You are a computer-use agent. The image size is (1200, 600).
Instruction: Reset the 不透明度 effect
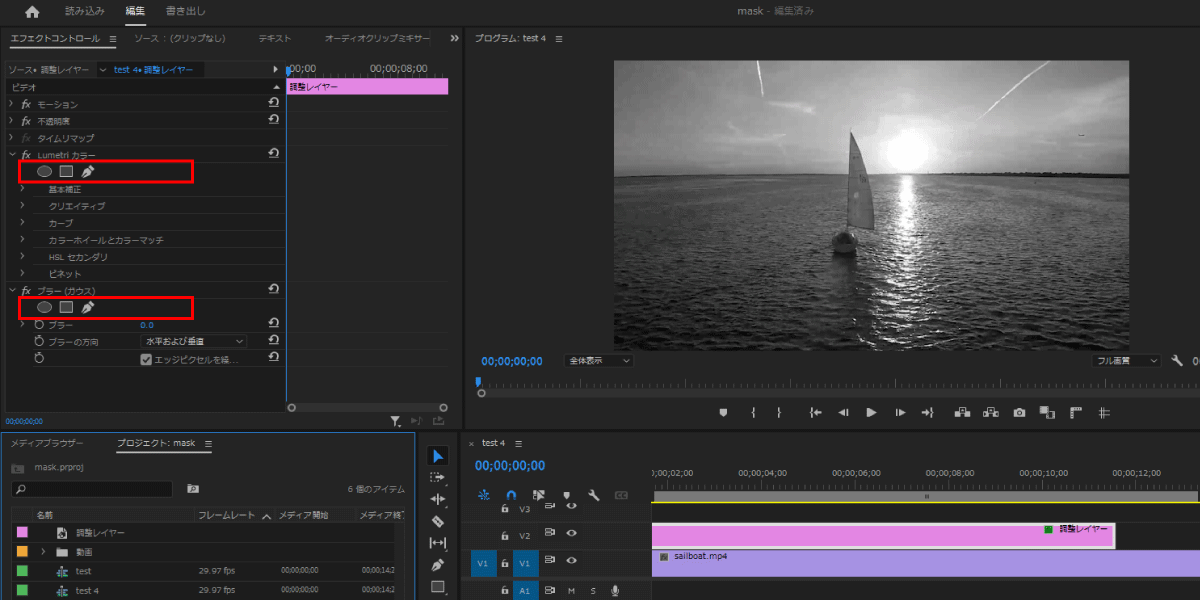pyautogui.click(x=273, y=120)
